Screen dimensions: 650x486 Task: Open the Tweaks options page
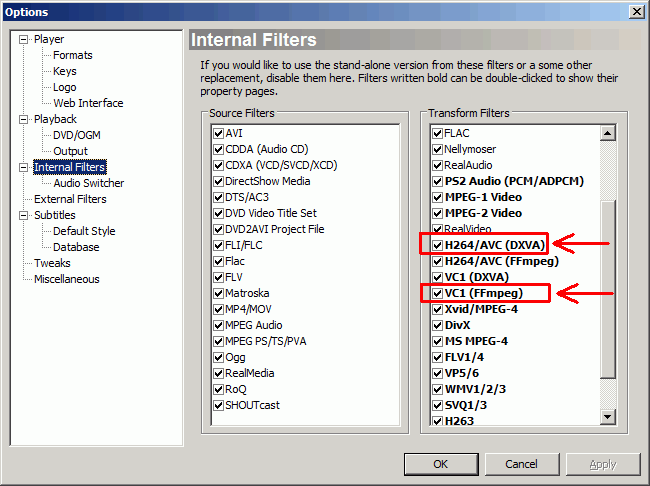52,263
